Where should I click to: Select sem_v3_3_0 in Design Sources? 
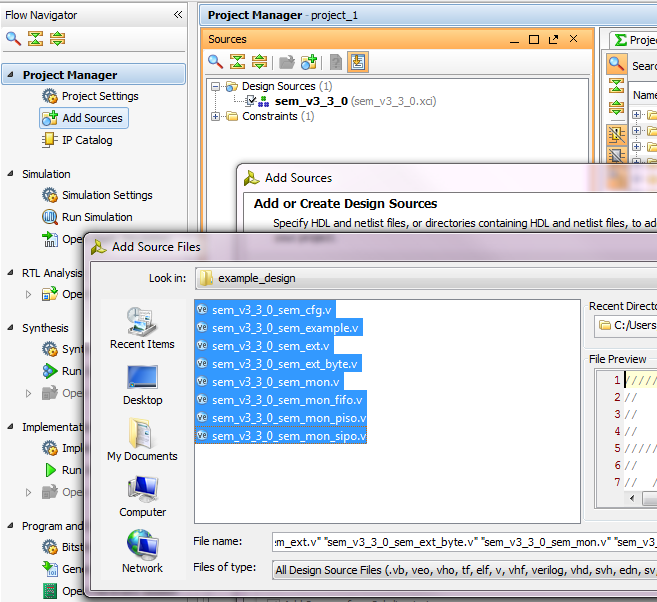310,101
